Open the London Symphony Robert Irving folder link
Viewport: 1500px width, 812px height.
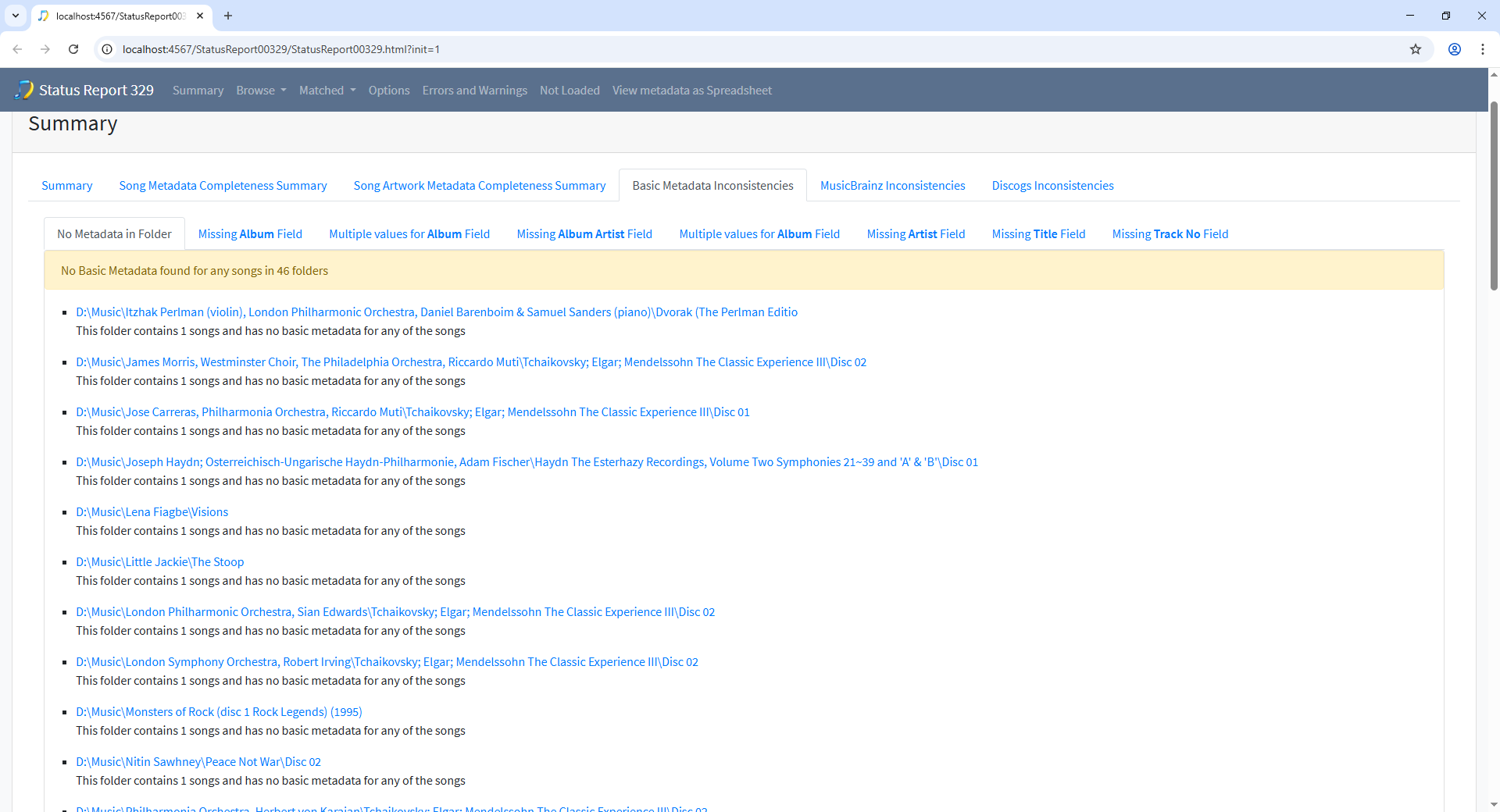[387, 662]
